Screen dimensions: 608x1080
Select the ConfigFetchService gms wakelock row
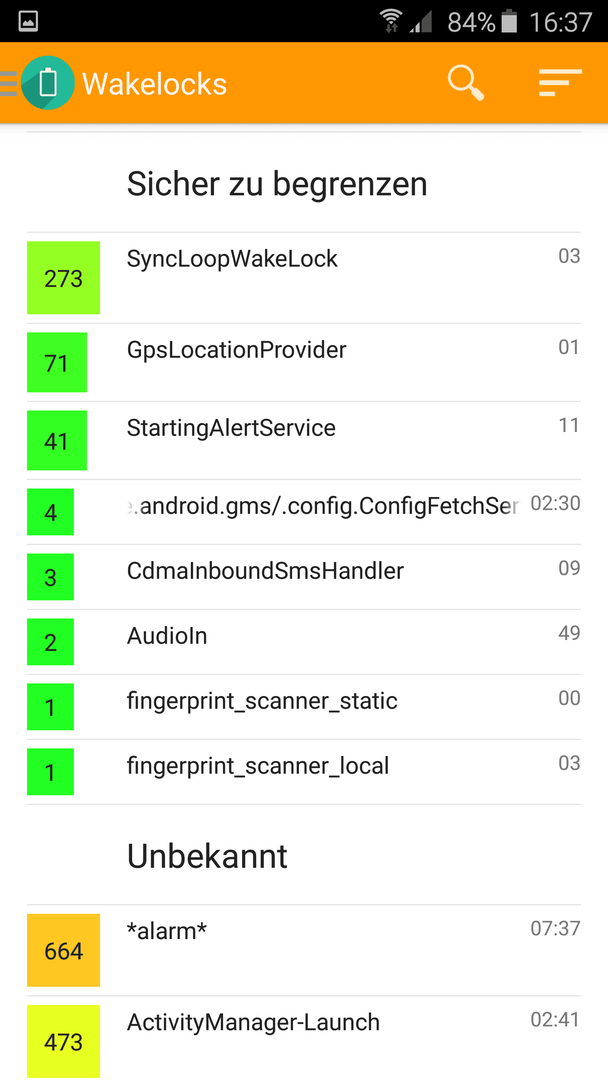(x=304, y=512)
